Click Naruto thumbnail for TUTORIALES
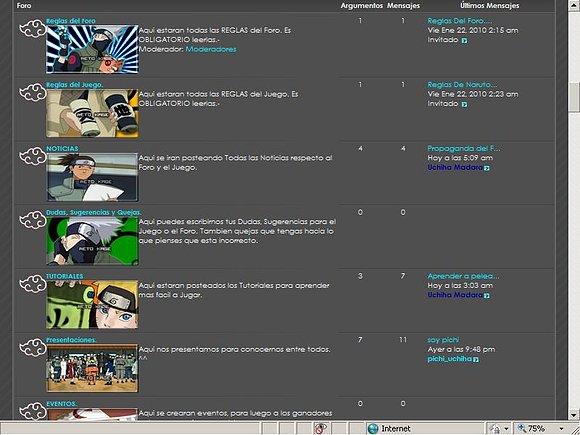The image size is (580, 435). pyautogui.click(x=92, y=304)
